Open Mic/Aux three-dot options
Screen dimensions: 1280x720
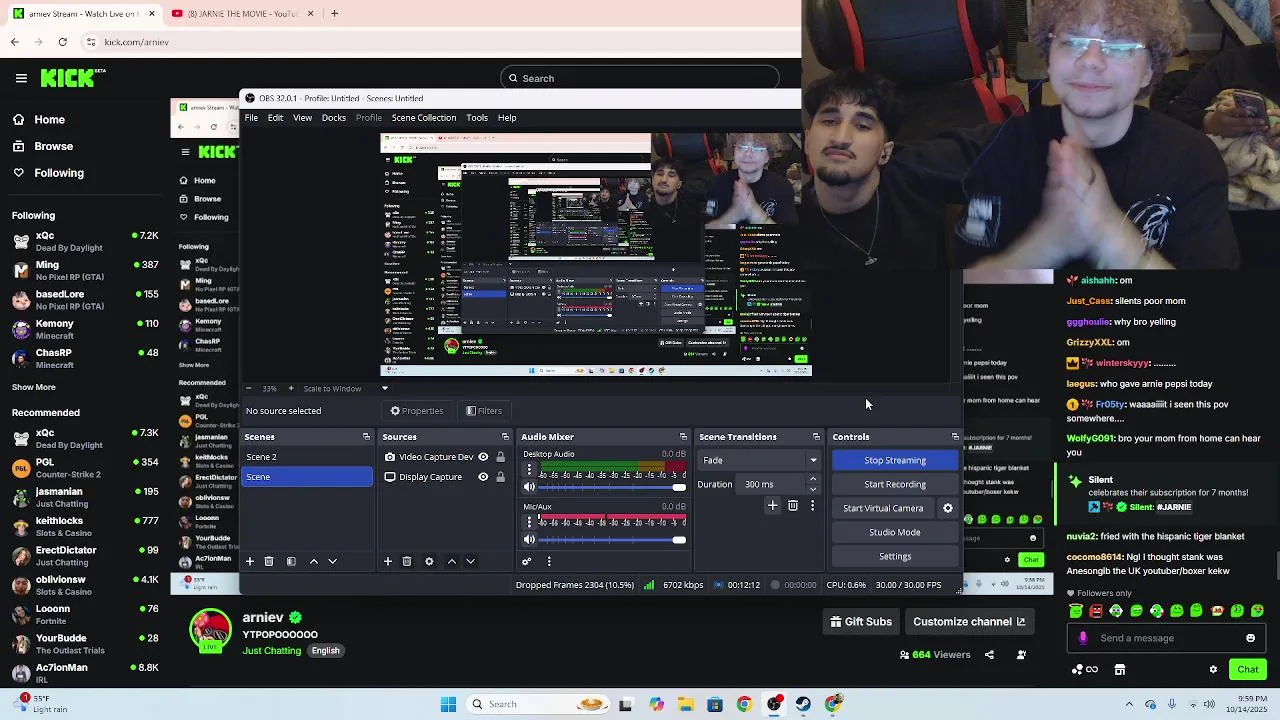pyautogui.click(x=530, y=522)
